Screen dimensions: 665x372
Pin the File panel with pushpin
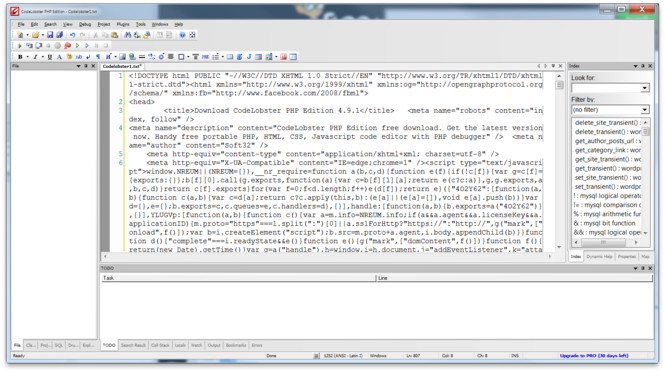86,66
